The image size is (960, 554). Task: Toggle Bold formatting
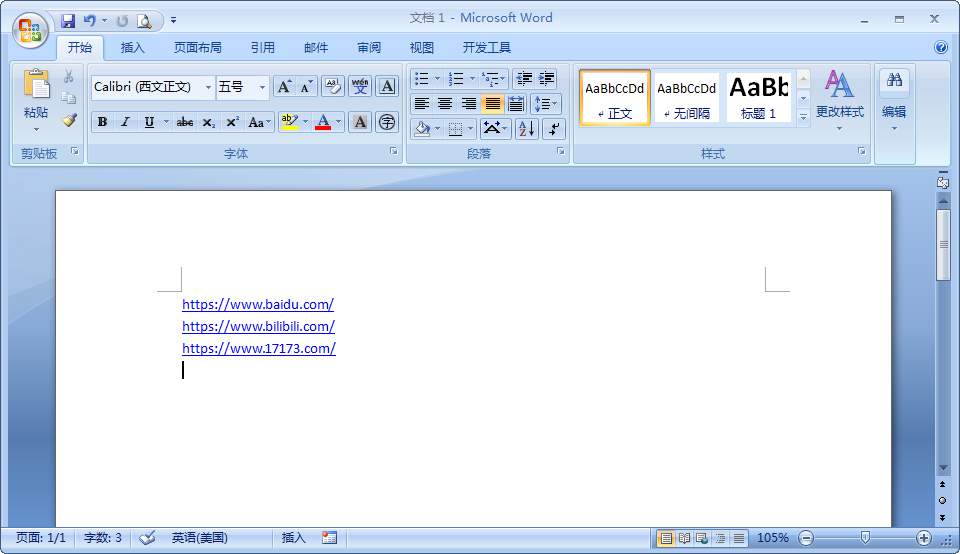[102, 122]
